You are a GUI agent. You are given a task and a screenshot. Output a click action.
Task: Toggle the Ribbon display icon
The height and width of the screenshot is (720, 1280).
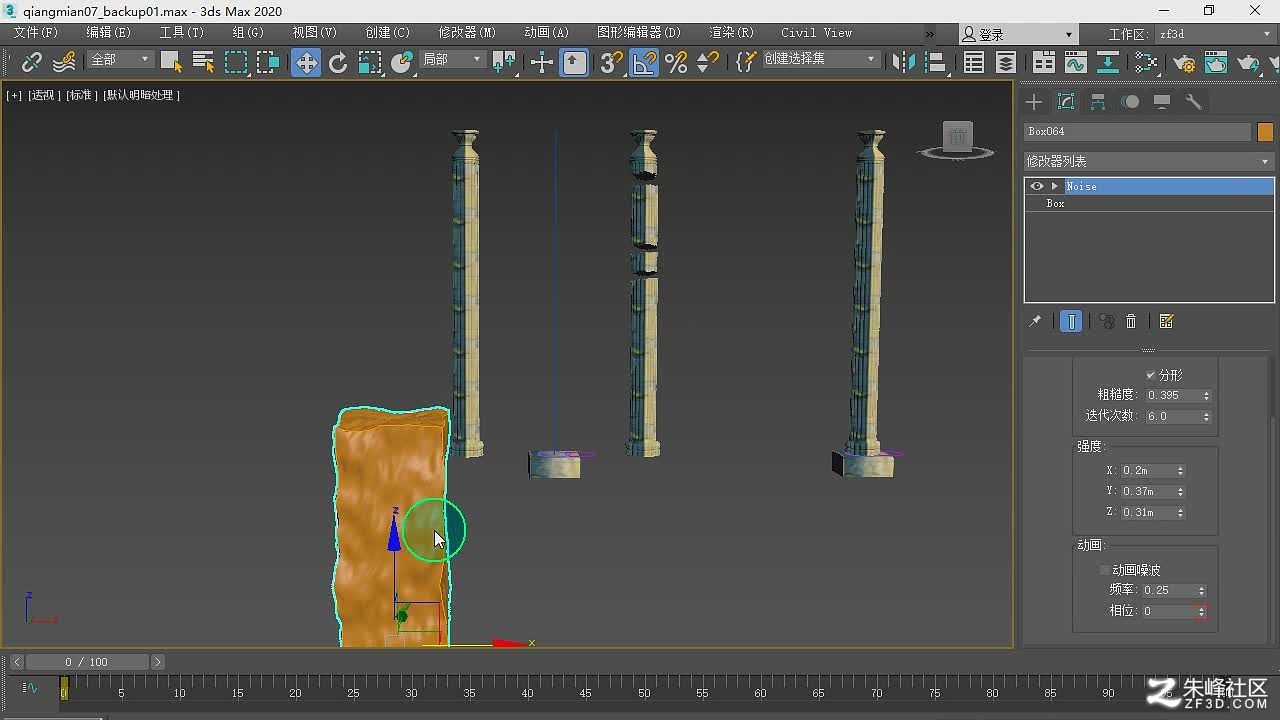point(1043,62)
